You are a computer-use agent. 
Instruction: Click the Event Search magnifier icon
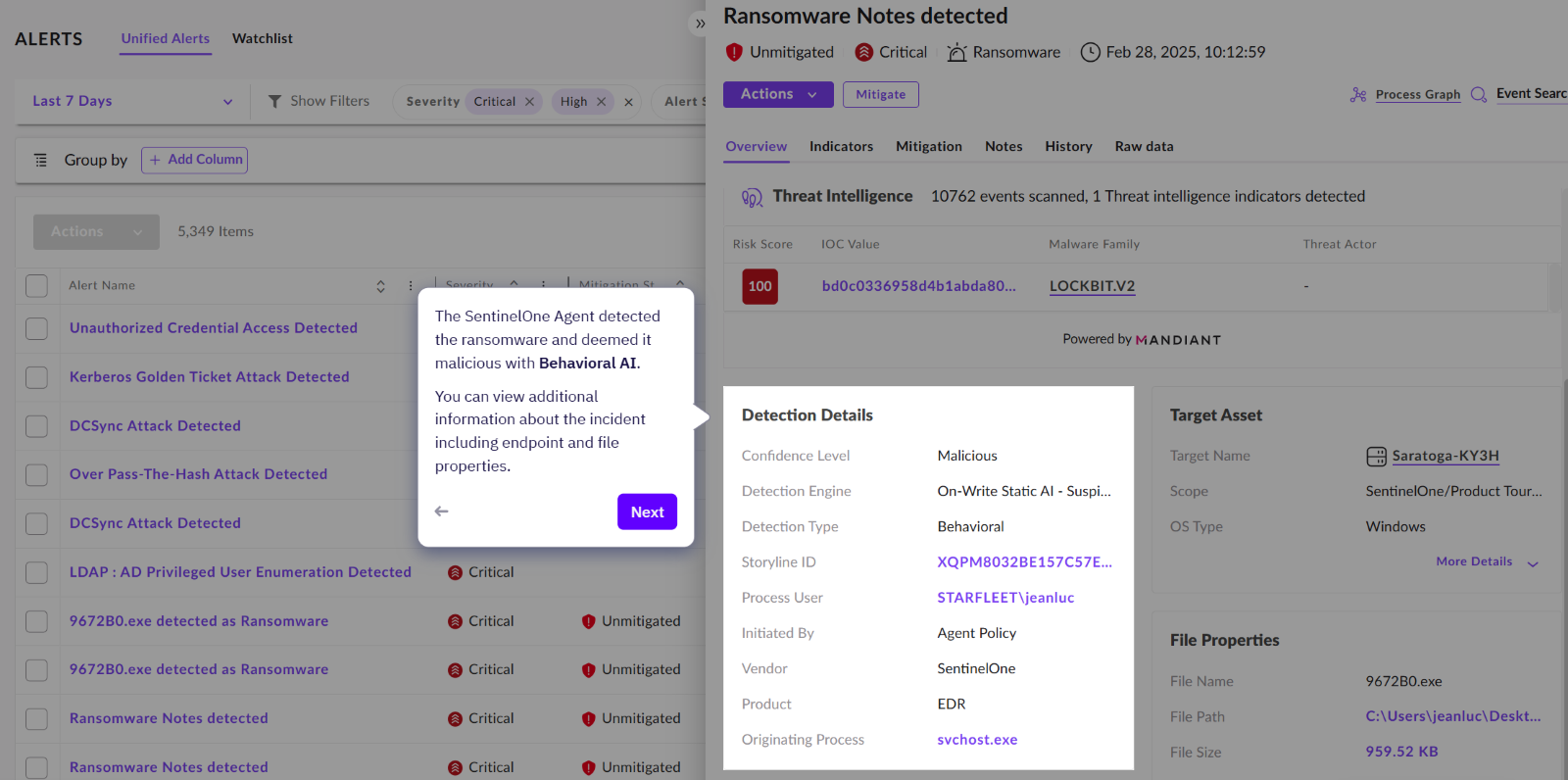[x=1479, y=95]
